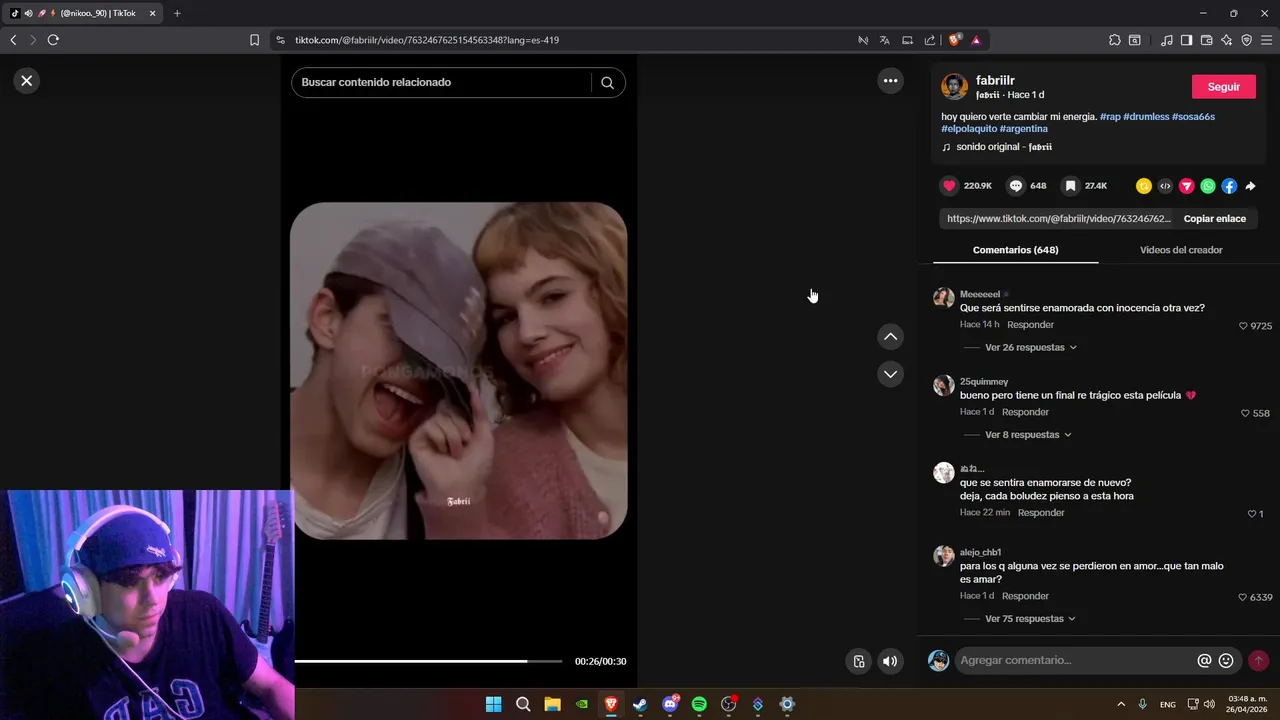Screen dimensions: 1280x720
Task: Open page translate icon in address bar
Action: pyautogui.click(x=884, y=40)
